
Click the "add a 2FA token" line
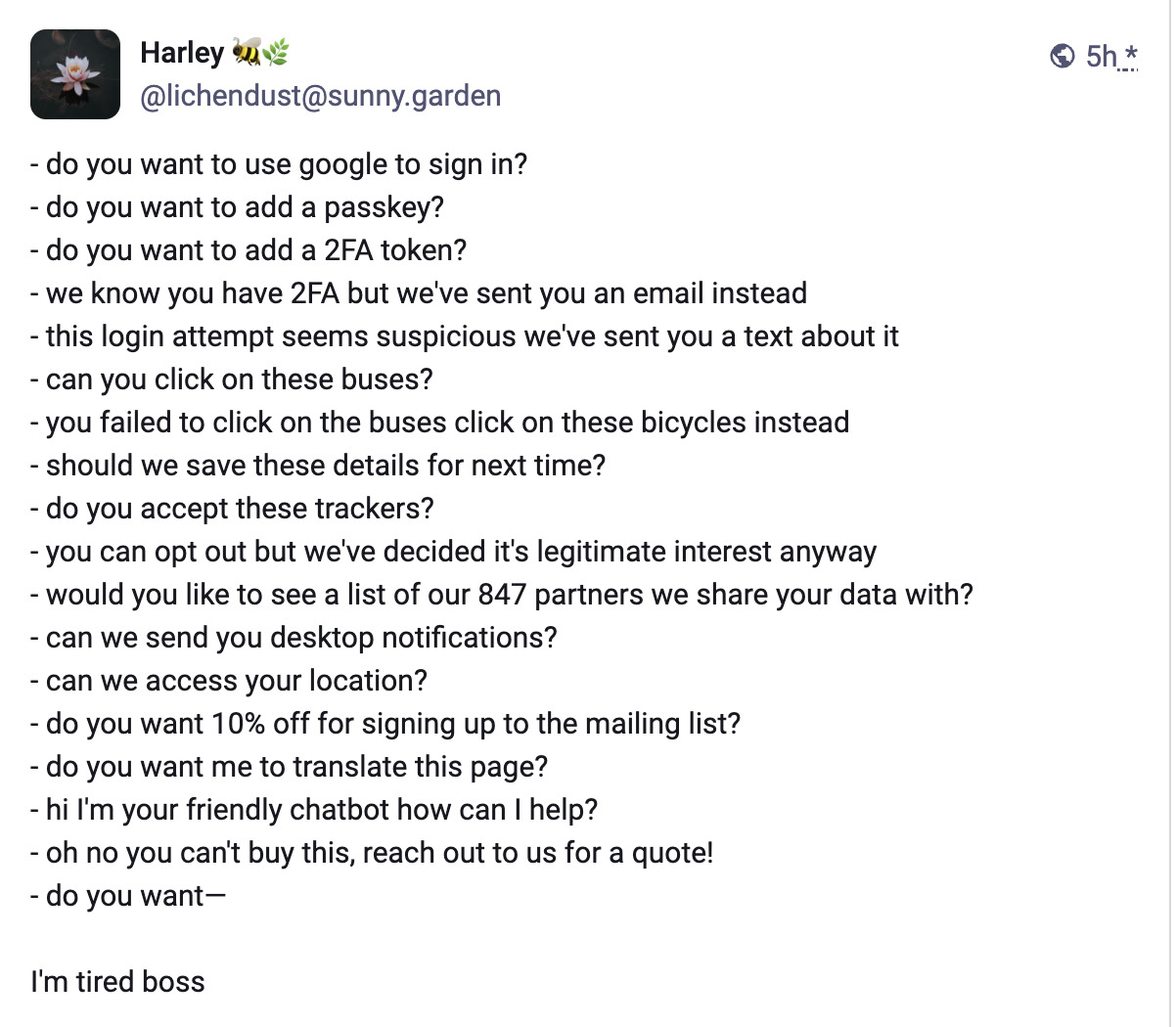point(249,250)
